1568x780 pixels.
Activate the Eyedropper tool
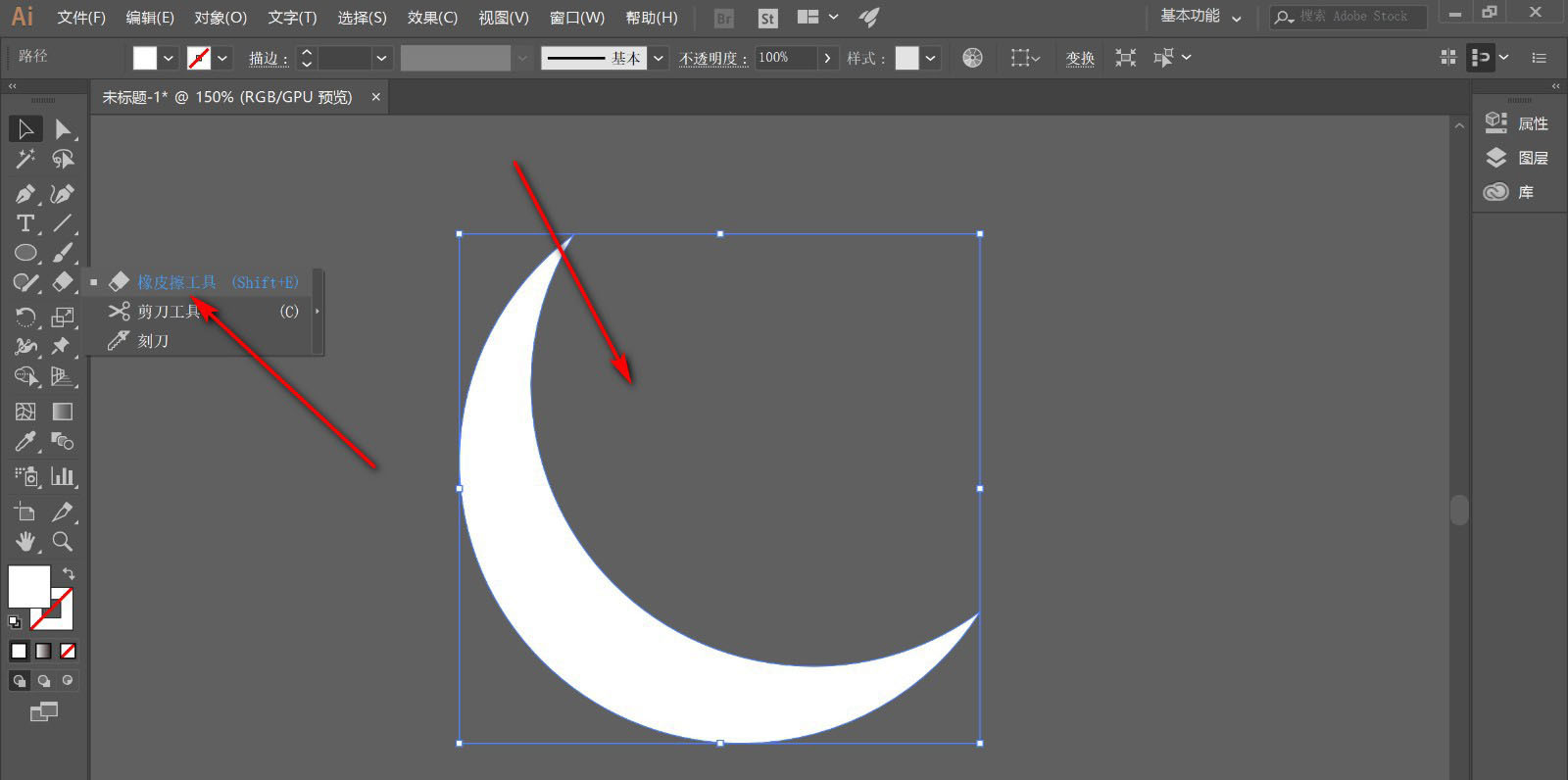pyautogui.click(x=25, y=442)
